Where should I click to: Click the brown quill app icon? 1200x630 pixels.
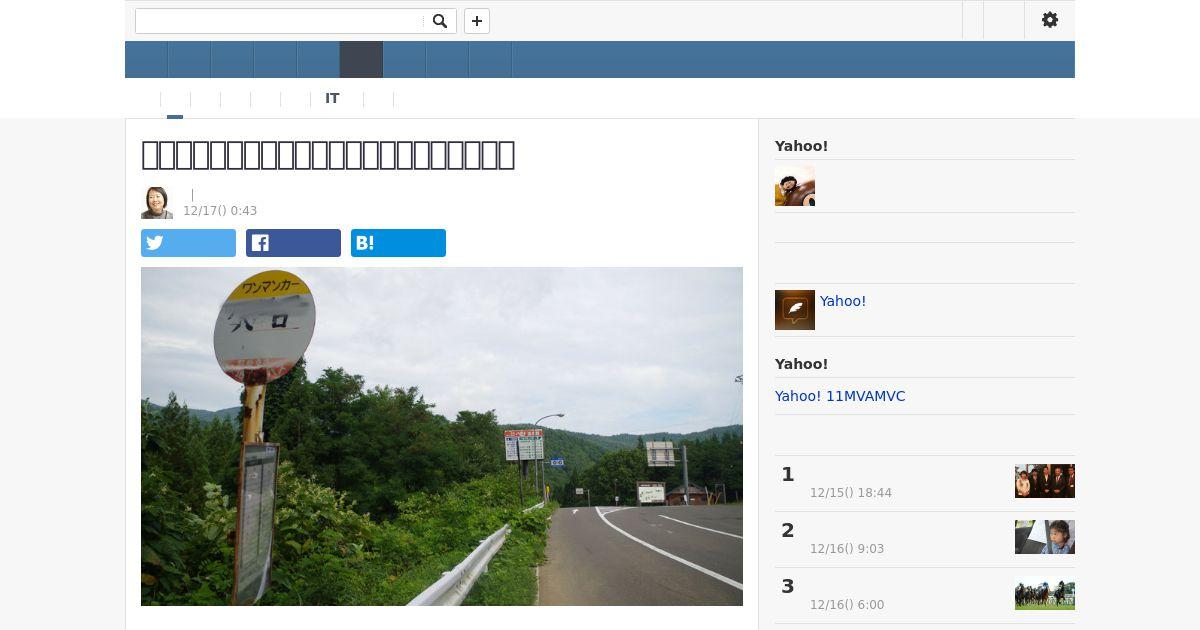pos(795,310)
